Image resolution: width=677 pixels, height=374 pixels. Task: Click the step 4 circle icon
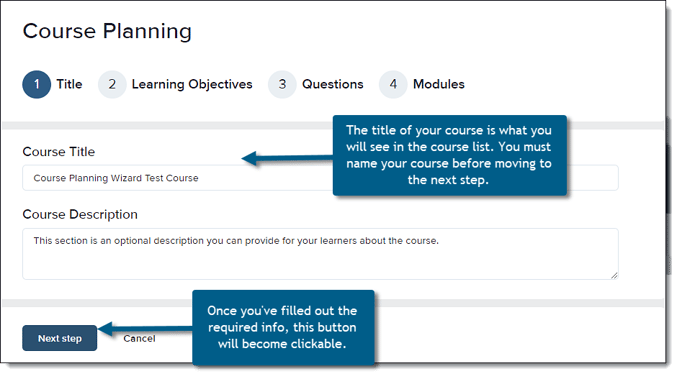(393, 84)
